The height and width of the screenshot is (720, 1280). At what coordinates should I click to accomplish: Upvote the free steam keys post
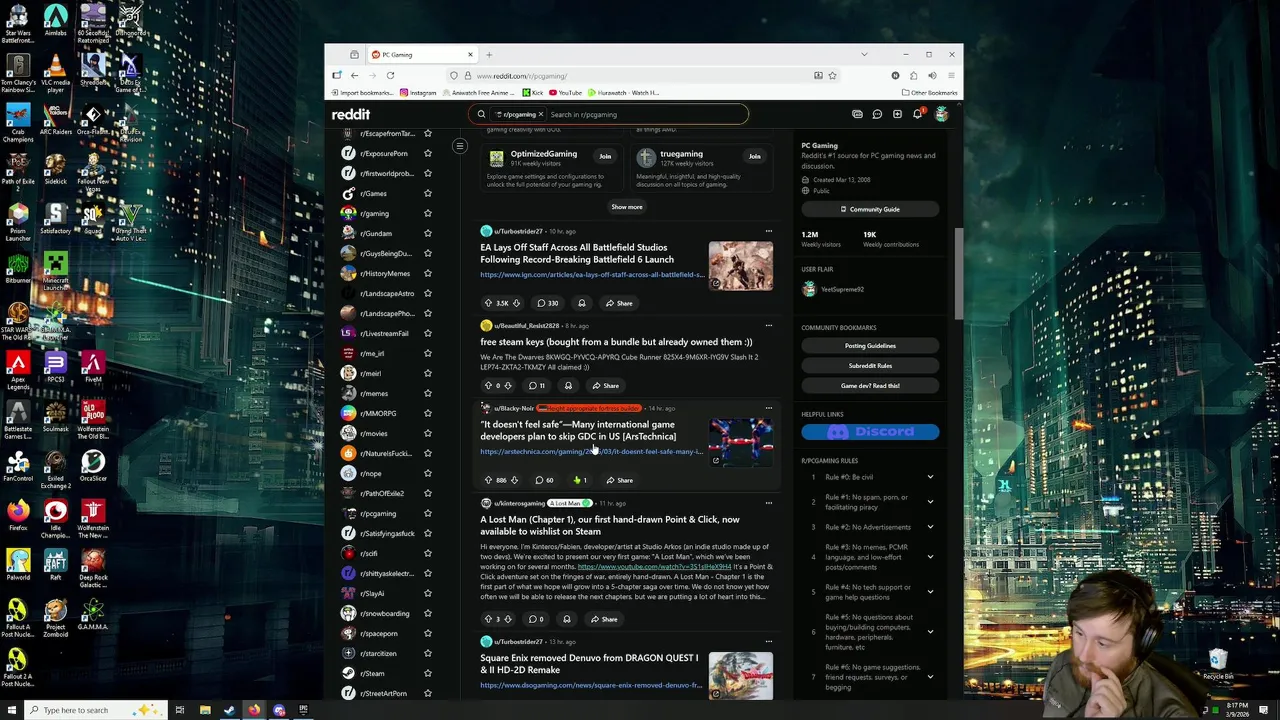(488, 386)
